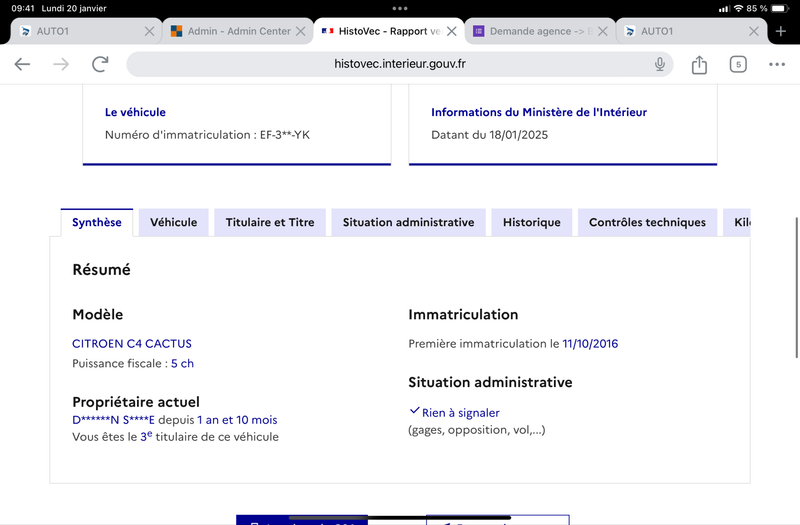Click the 1 an et 10 mois duration
The width and height of the screenshot is (800, 525).
pyautogui.click(x=237, y=420)
